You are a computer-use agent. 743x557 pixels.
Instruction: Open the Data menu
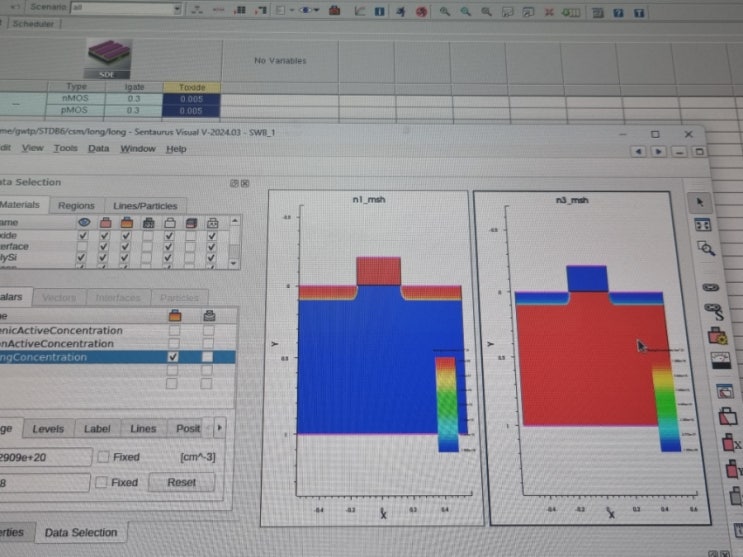point(99,149)
